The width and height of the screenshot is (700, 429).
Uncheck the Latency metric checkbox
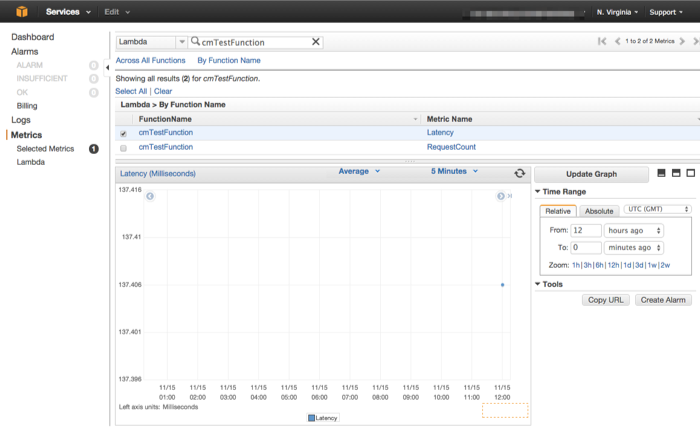click(x=123, y=133)
